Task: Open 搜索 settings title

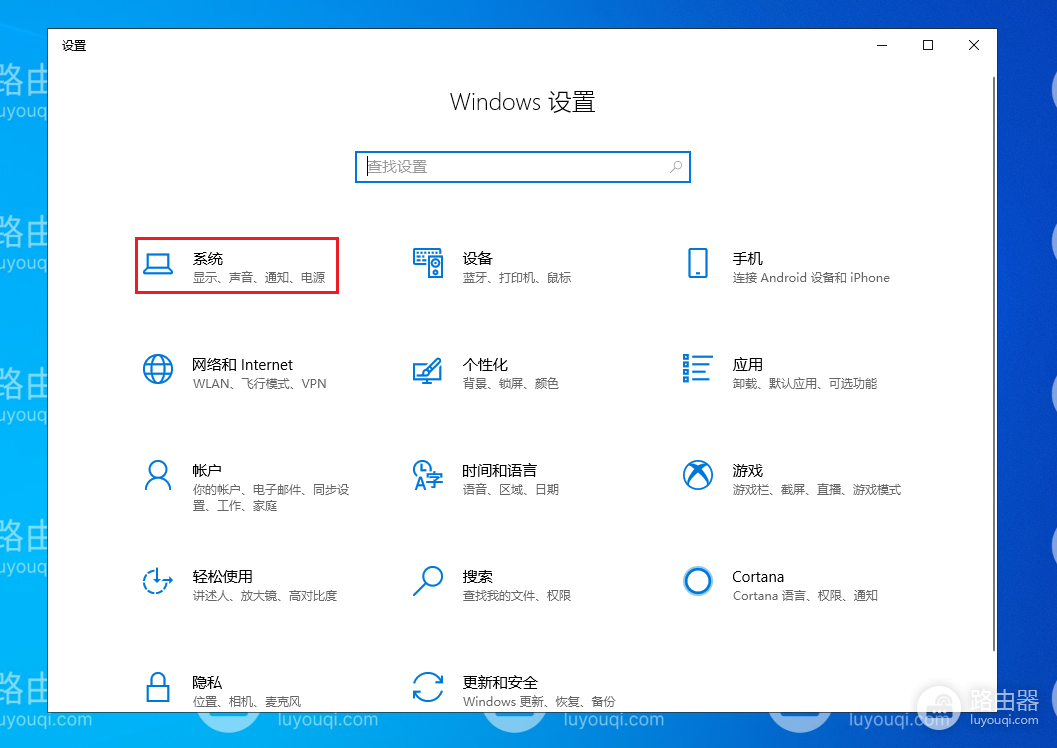Action: point(477,577)
